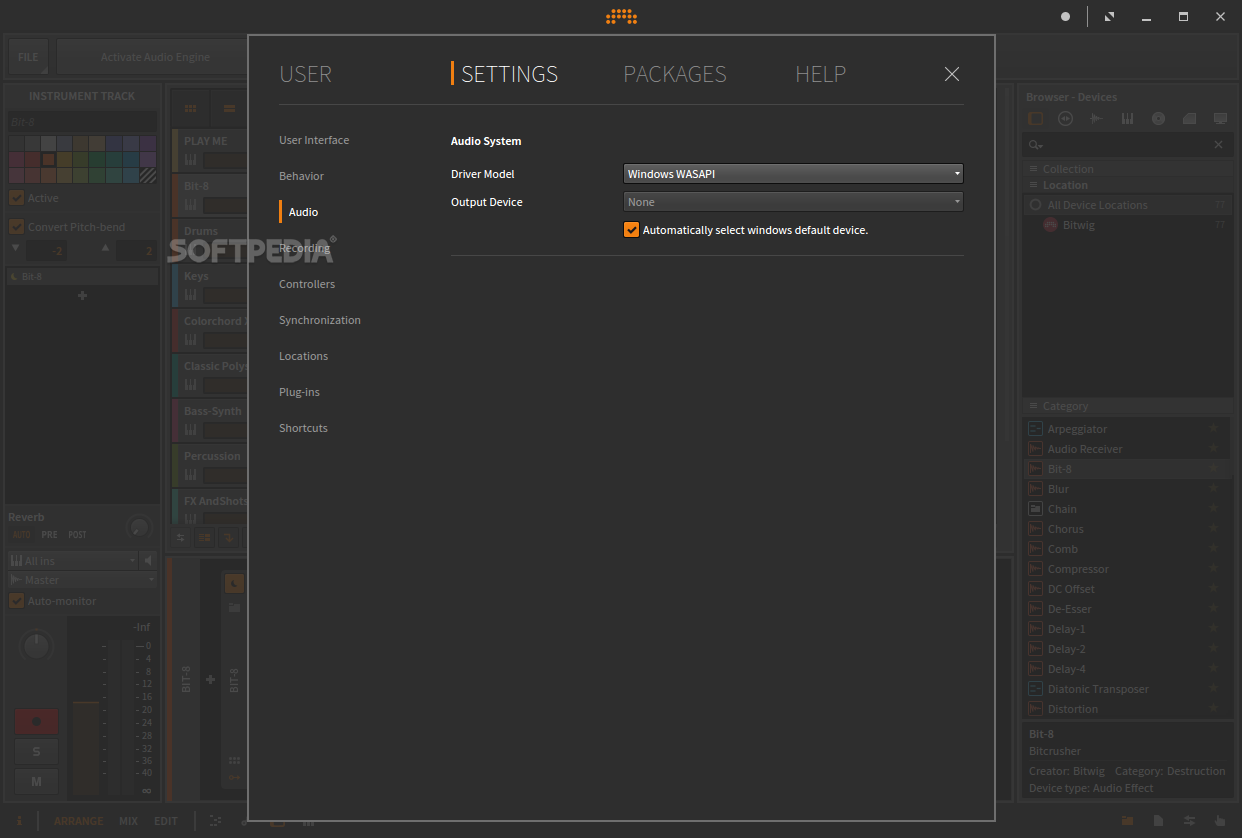1242x838 pixels.
Task: Open Shortcuts settings page
Action: [x=303, y=428]
